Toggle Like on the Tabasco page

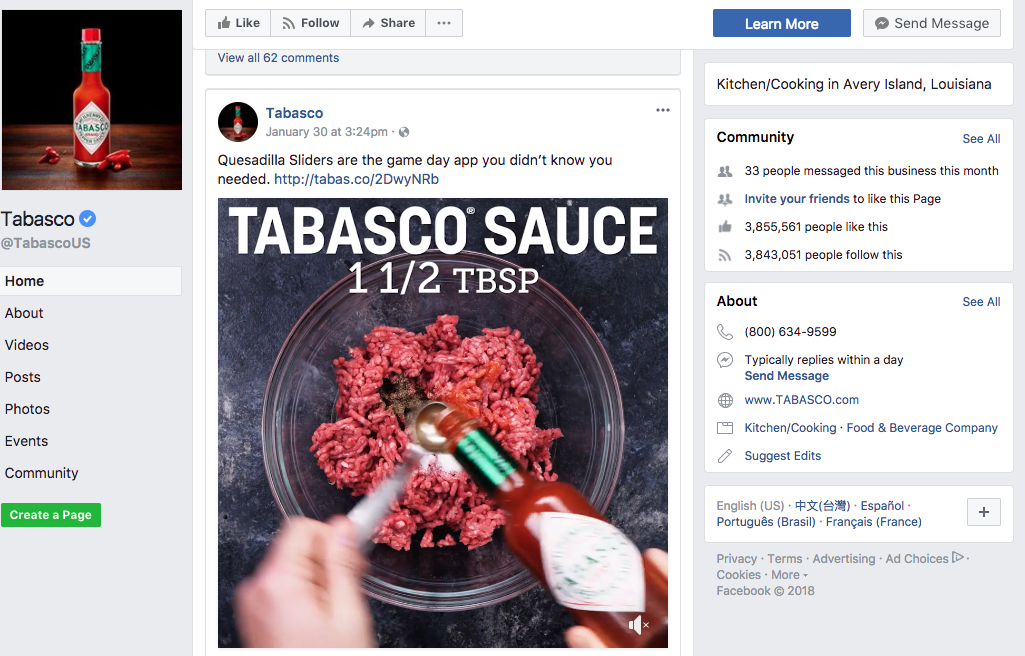tap(238, 23)
